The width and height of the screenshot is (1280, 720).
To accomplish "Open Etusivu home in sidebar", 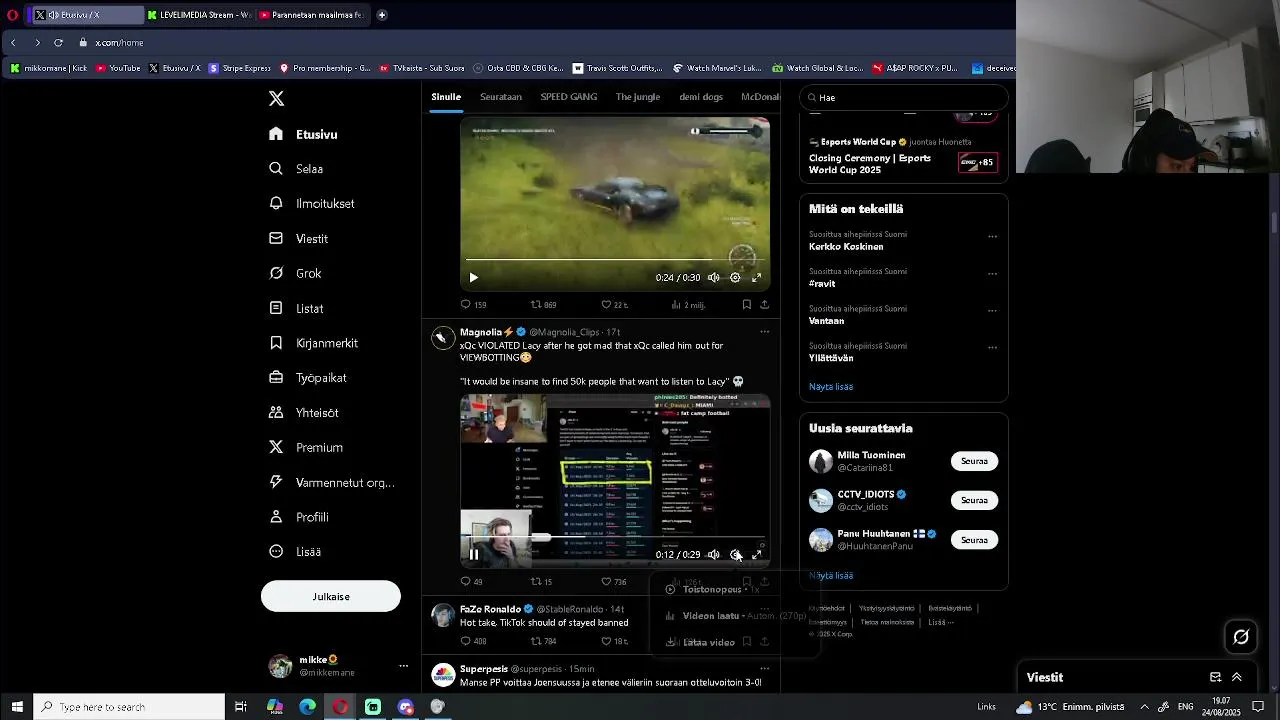I will point(303,134).
